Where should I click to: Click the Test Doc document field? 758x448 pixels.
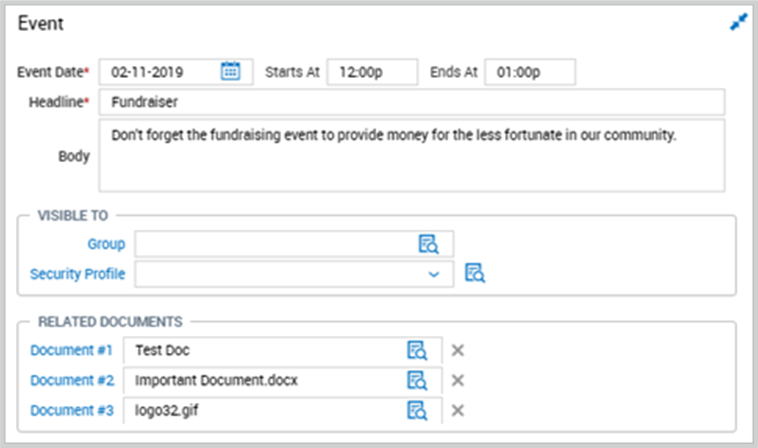coord(282,350)
